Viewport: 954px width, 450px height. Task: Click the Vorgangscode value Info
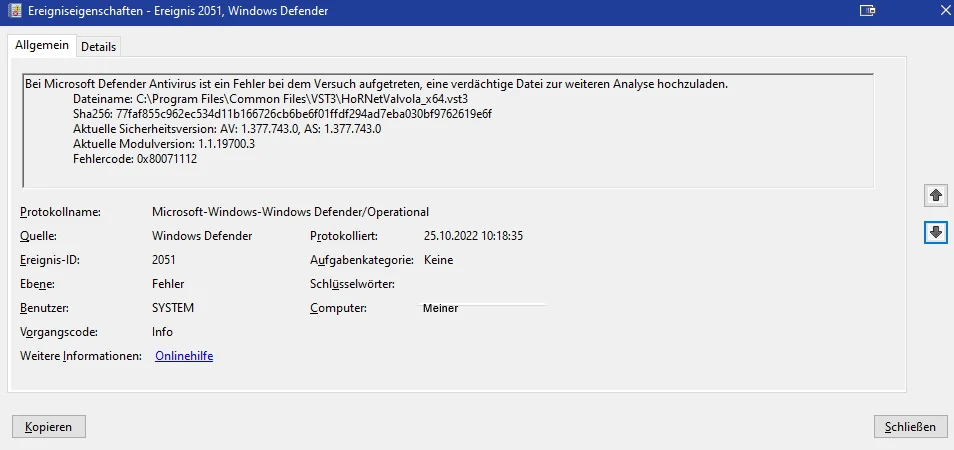[162, 332]
